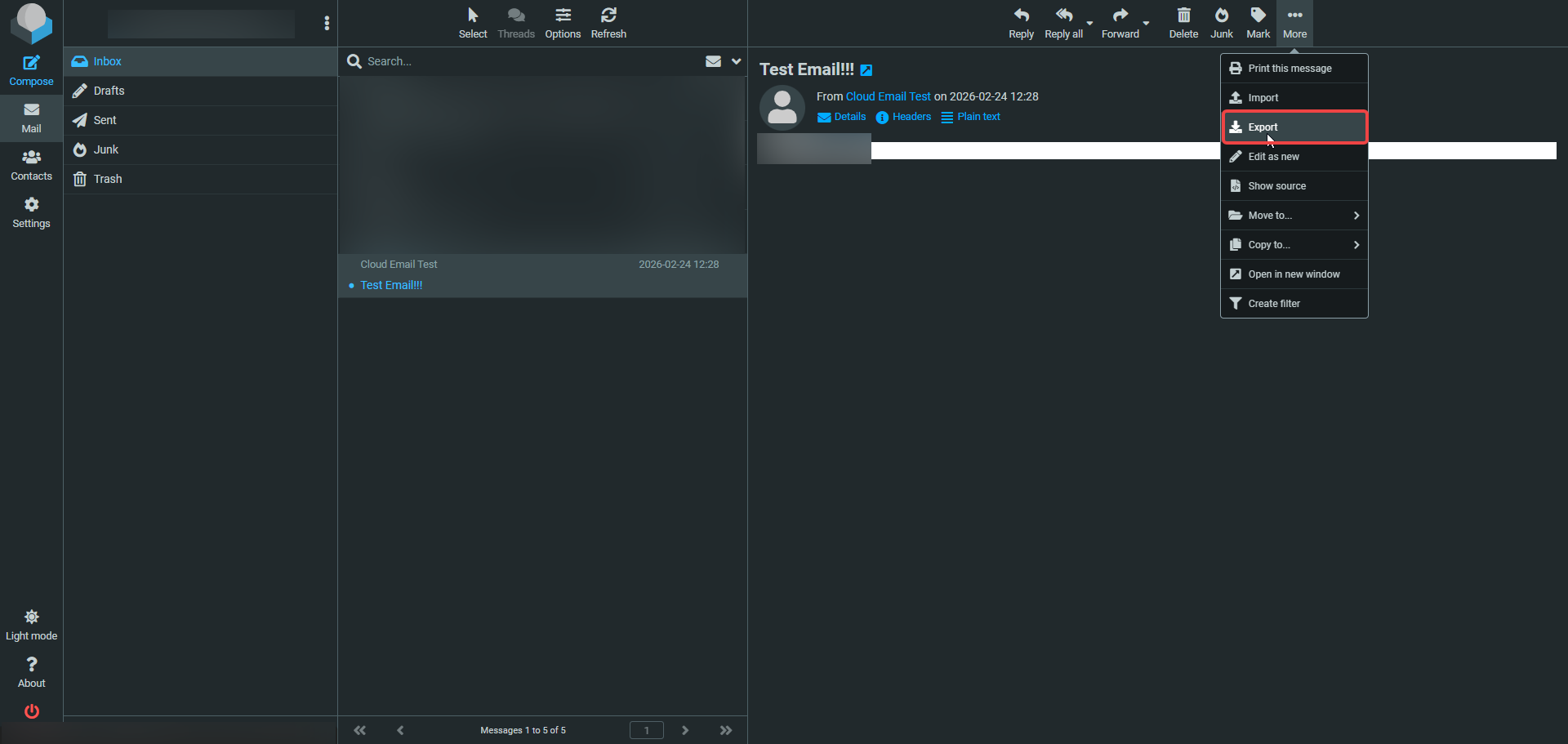Go to next page of messages
The width and height of the screenshot is (1568, 744).
coord(685,730)
